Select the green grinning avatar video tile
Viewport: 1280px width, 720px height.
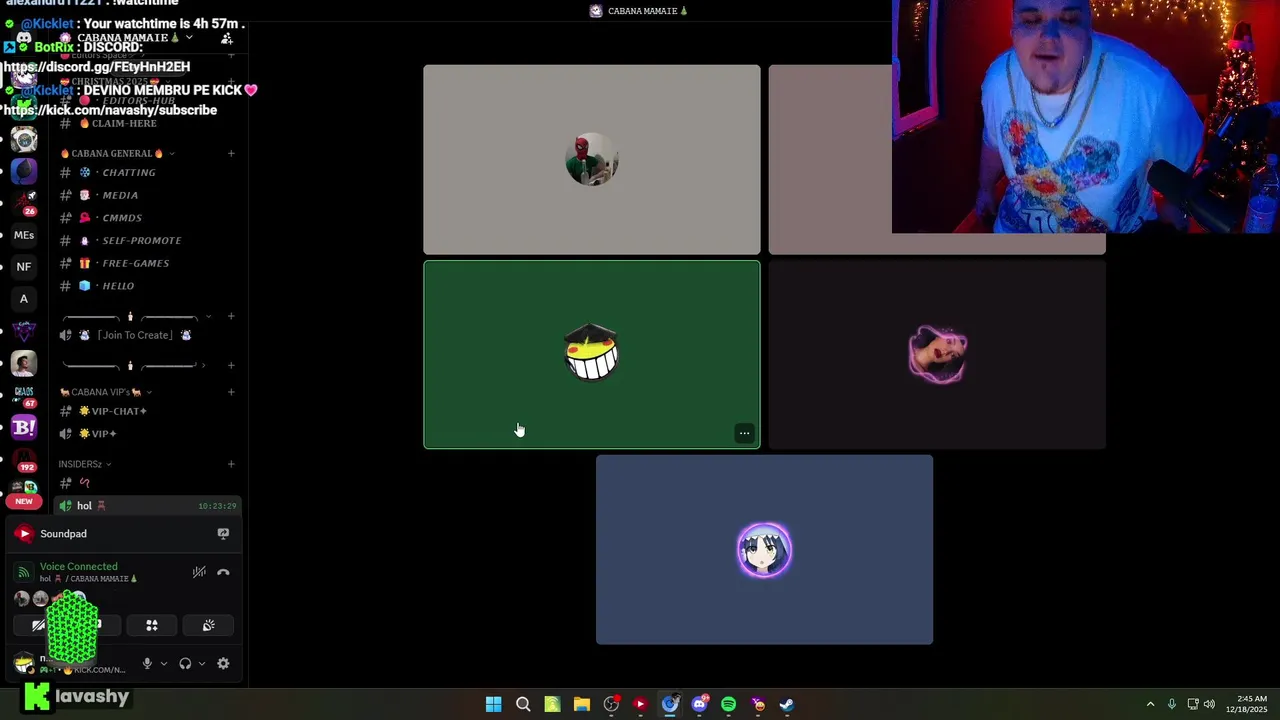click(x=591, y=355)
